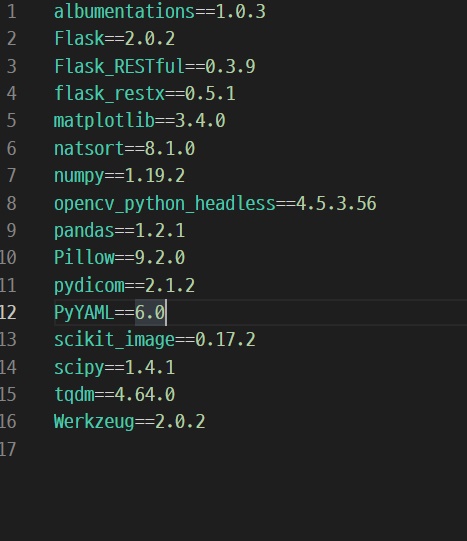Click the Werkzeug==2.0.2 line

130,422
